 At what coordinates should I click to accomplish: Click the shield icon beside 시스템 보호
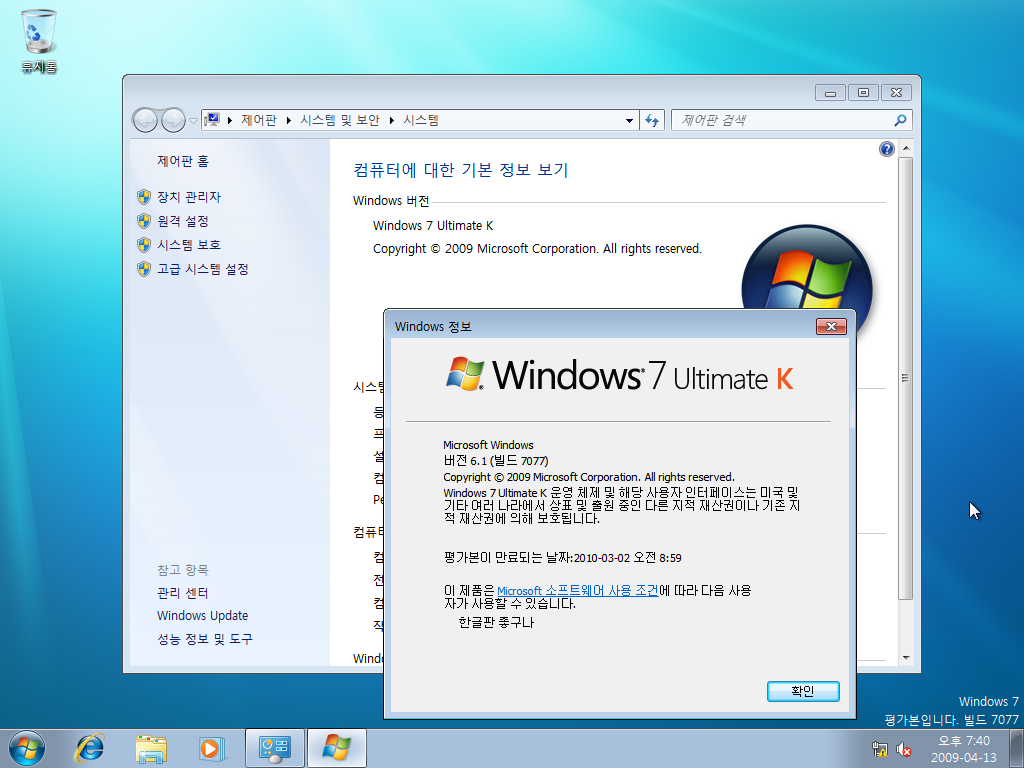coord(144,245)
